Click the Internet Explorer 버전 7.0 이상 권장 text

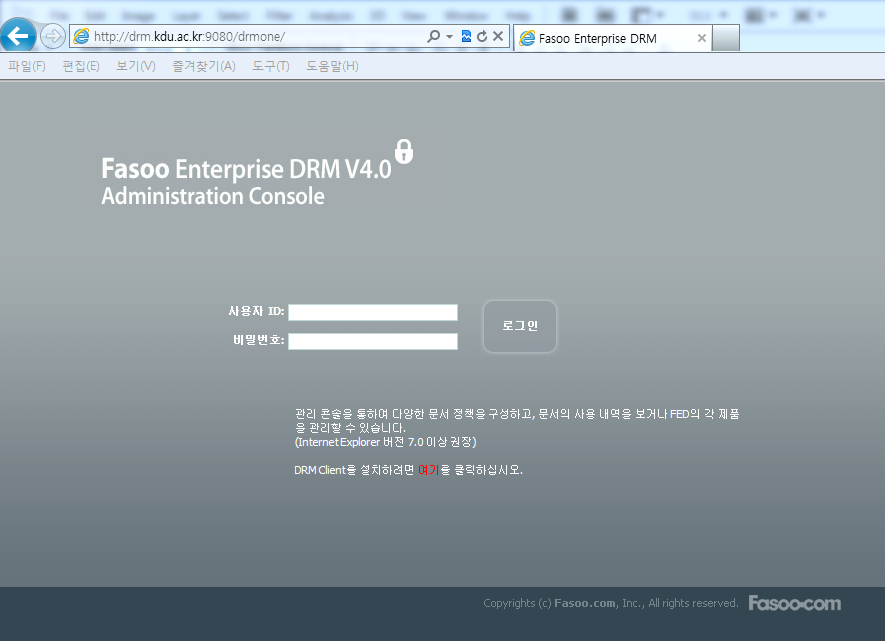click(385, 442)
